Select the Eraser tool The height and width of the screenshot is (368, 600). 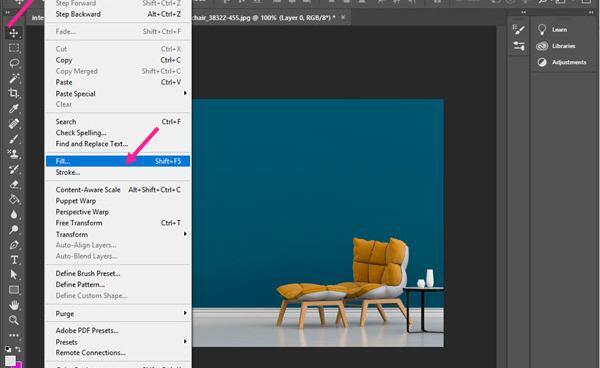14,184
